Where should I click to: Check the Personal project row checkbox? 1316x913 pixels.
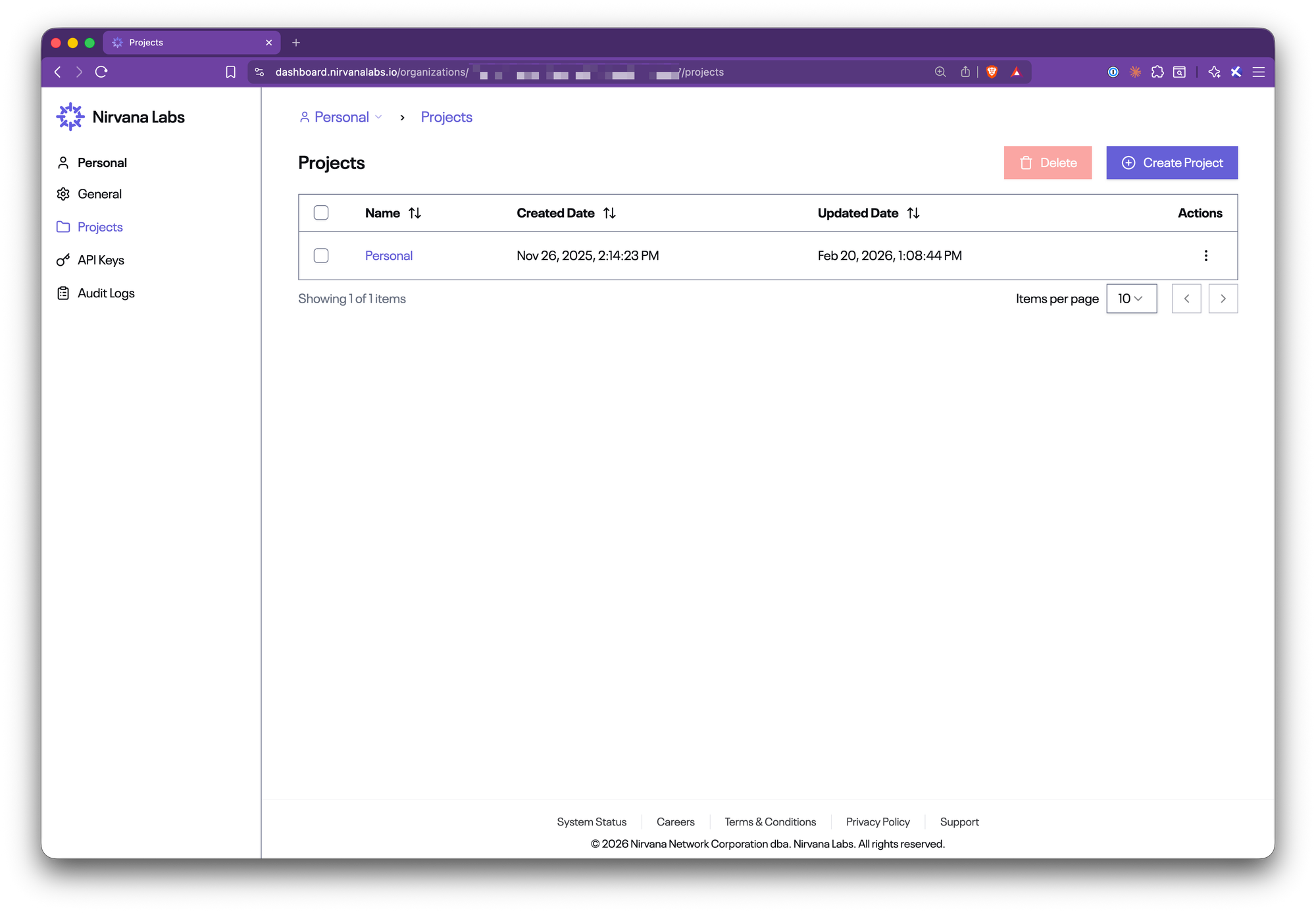[321, 256]
